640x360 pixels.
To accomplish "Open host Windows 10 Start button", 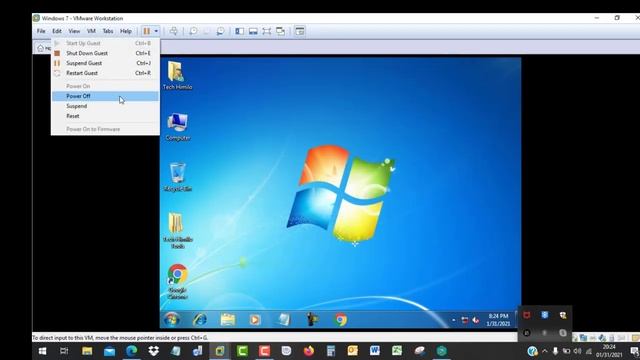I will tap(42, 351).
